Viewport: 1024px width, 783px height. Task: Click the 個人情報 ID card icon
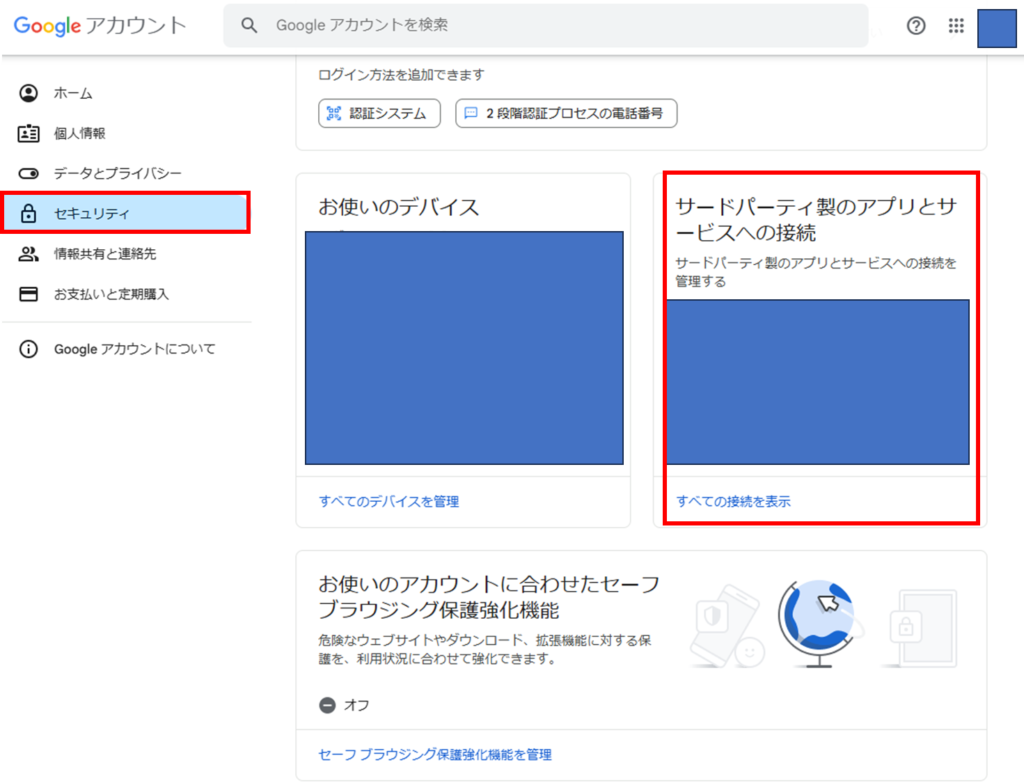pos(28,133)
